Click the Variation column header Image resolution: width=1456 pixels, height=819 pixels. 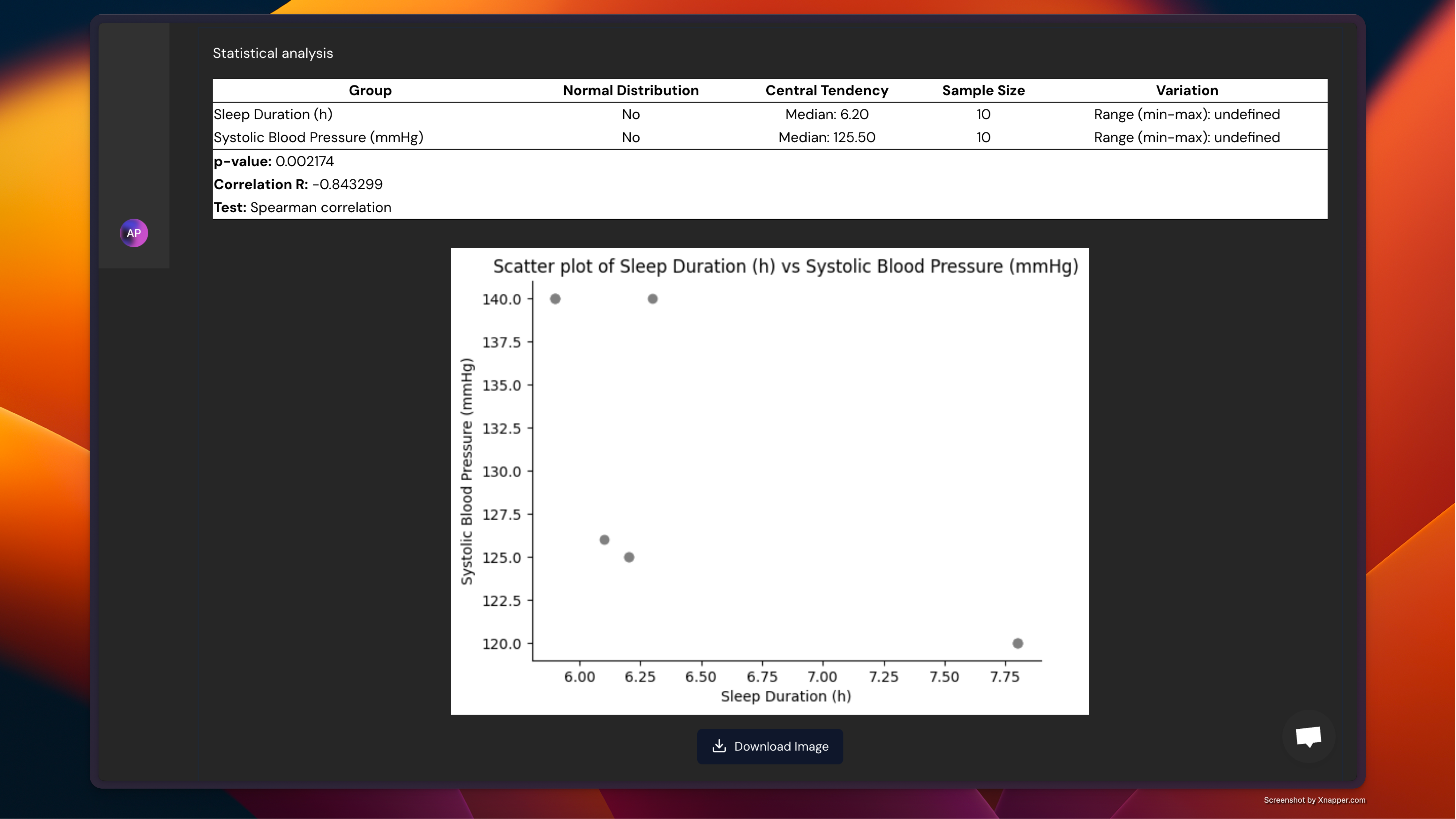point(1186,90)
